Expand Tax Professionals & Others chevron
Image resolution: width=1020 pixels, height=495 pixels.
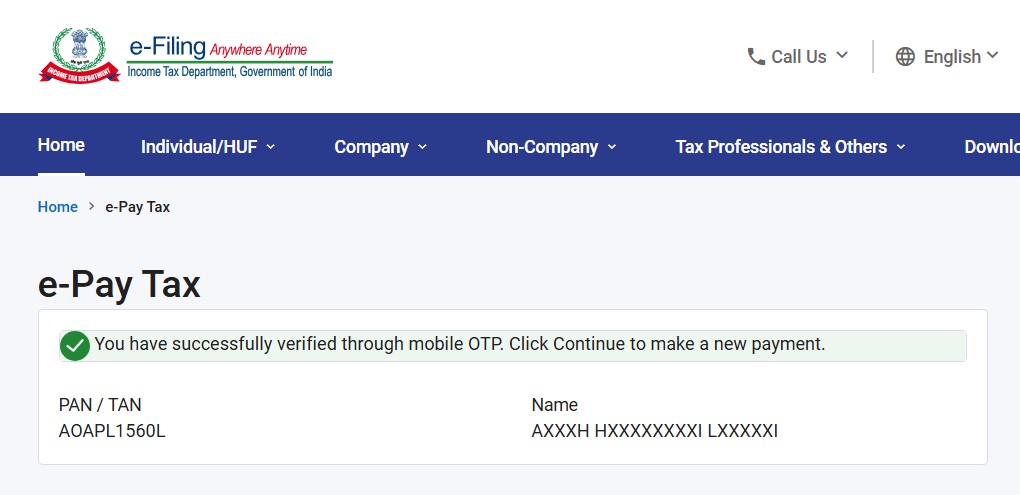point(901,147)
